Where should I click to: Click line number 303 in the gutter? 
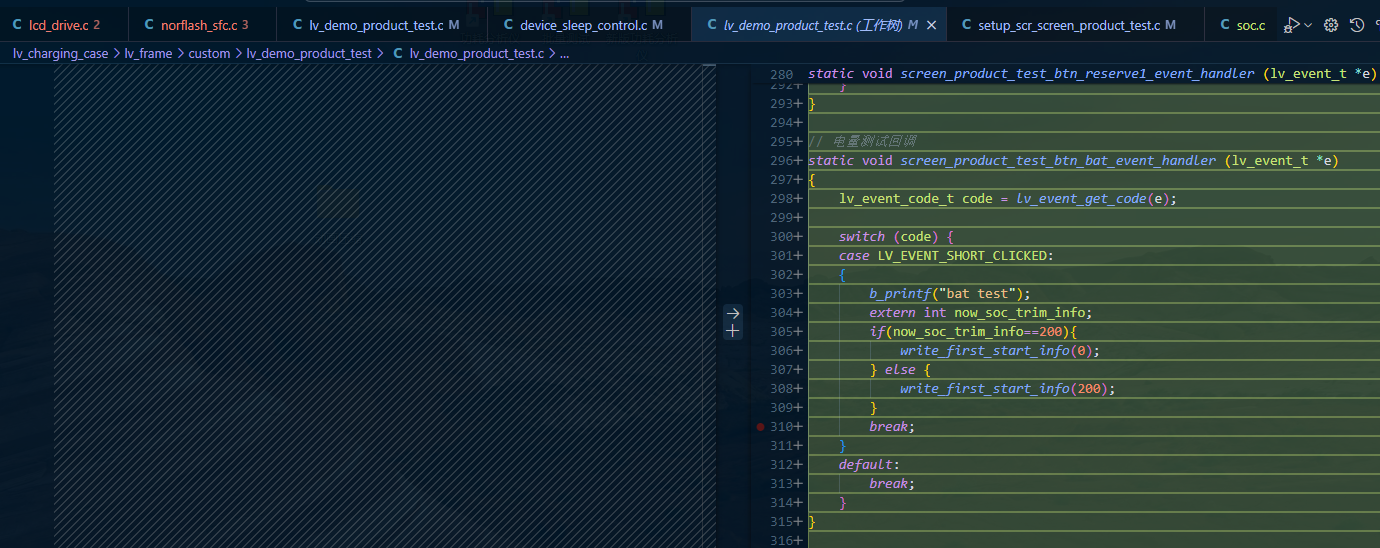click(782, 294)
